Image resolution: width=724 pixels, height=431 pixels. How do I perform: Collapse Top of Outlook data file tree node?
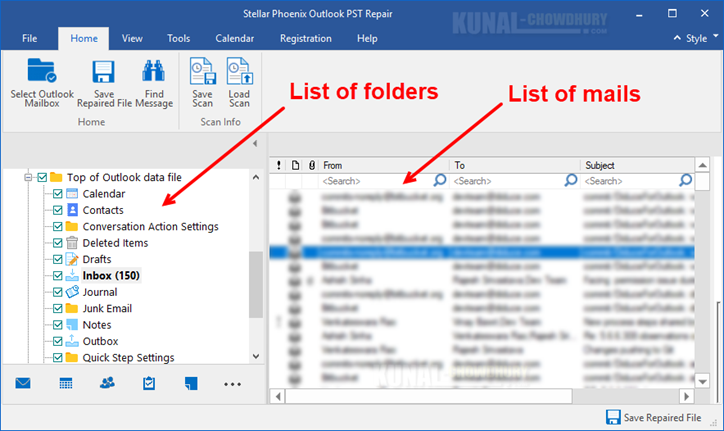click(x=28, y=177)
